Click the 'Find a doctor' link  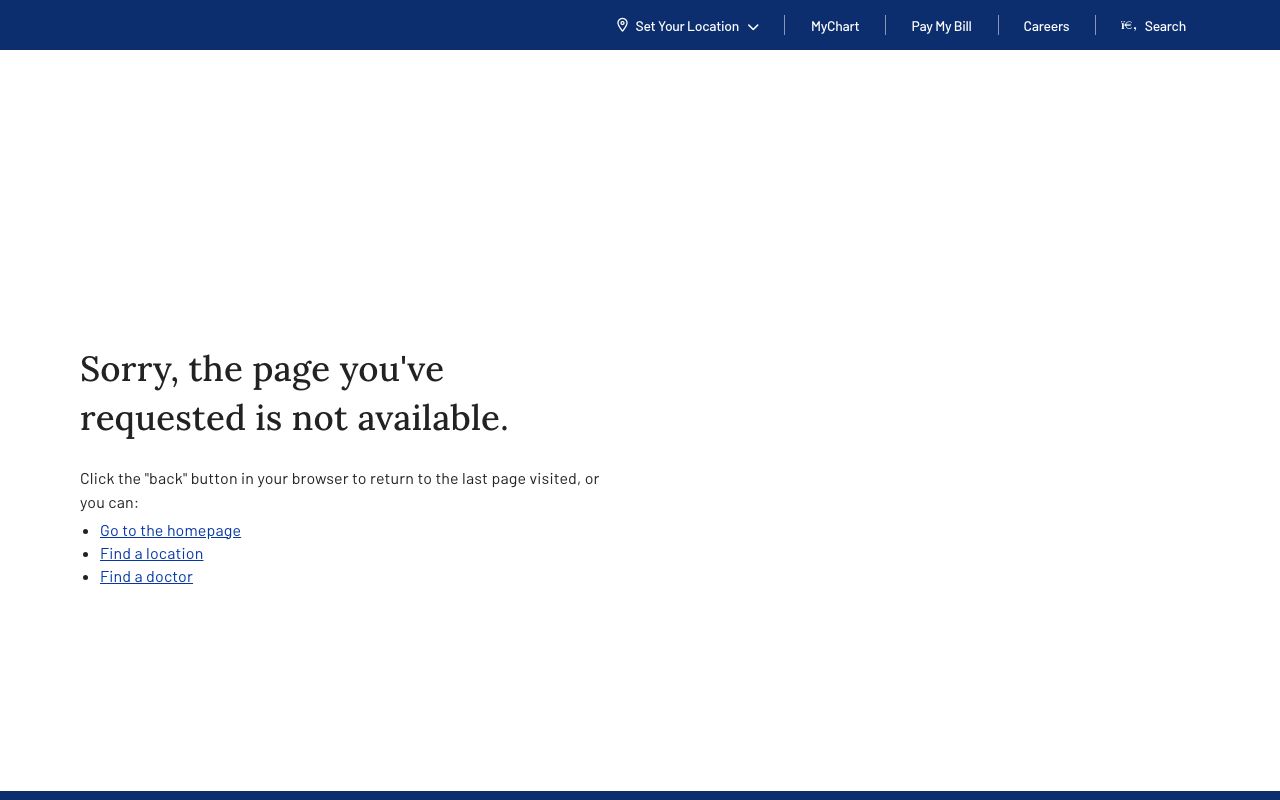(146, 576)
